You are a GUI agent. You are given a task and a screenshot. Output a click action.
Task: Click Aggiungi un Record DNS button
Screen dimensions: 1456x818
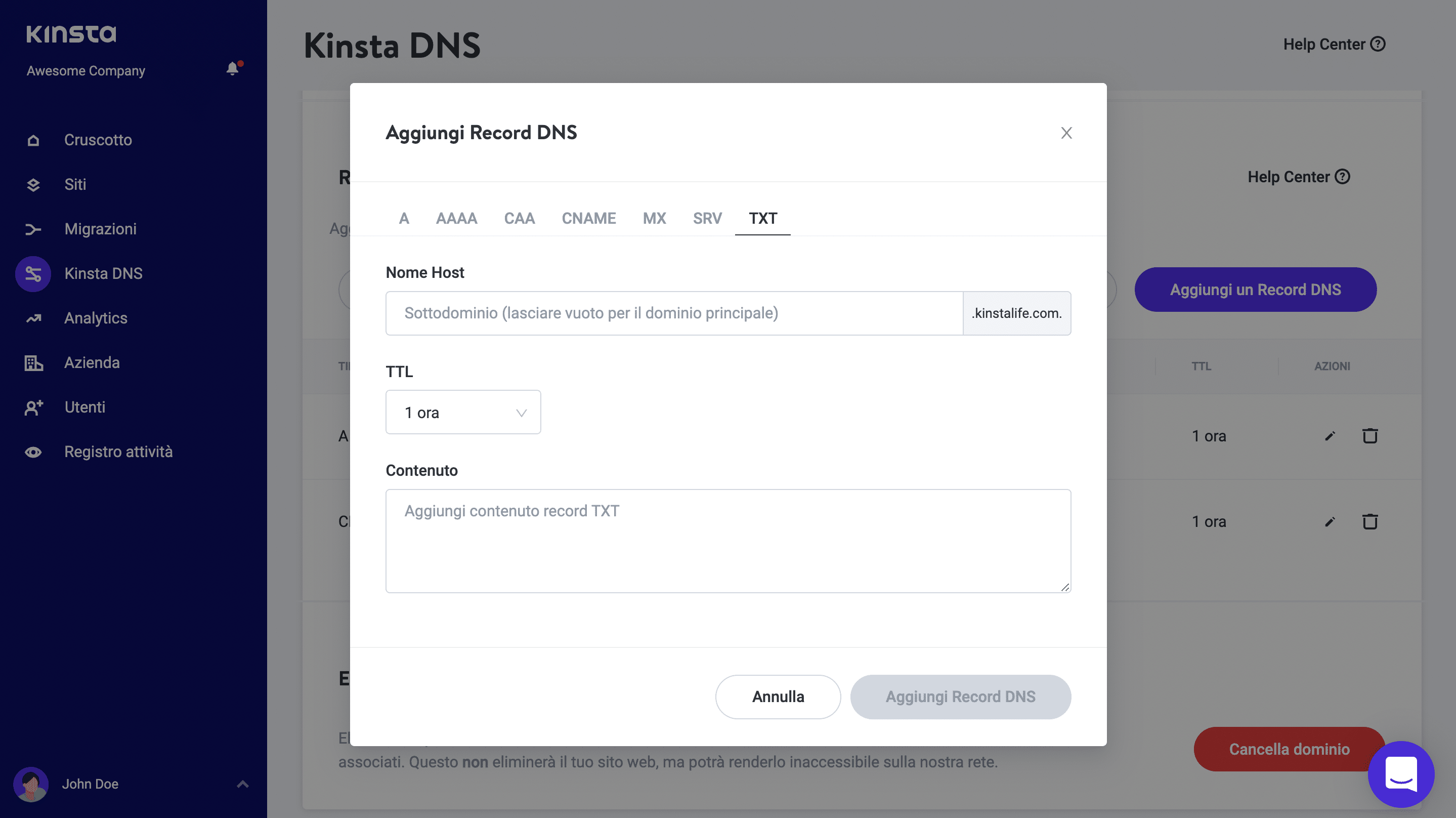(1255, 290)
